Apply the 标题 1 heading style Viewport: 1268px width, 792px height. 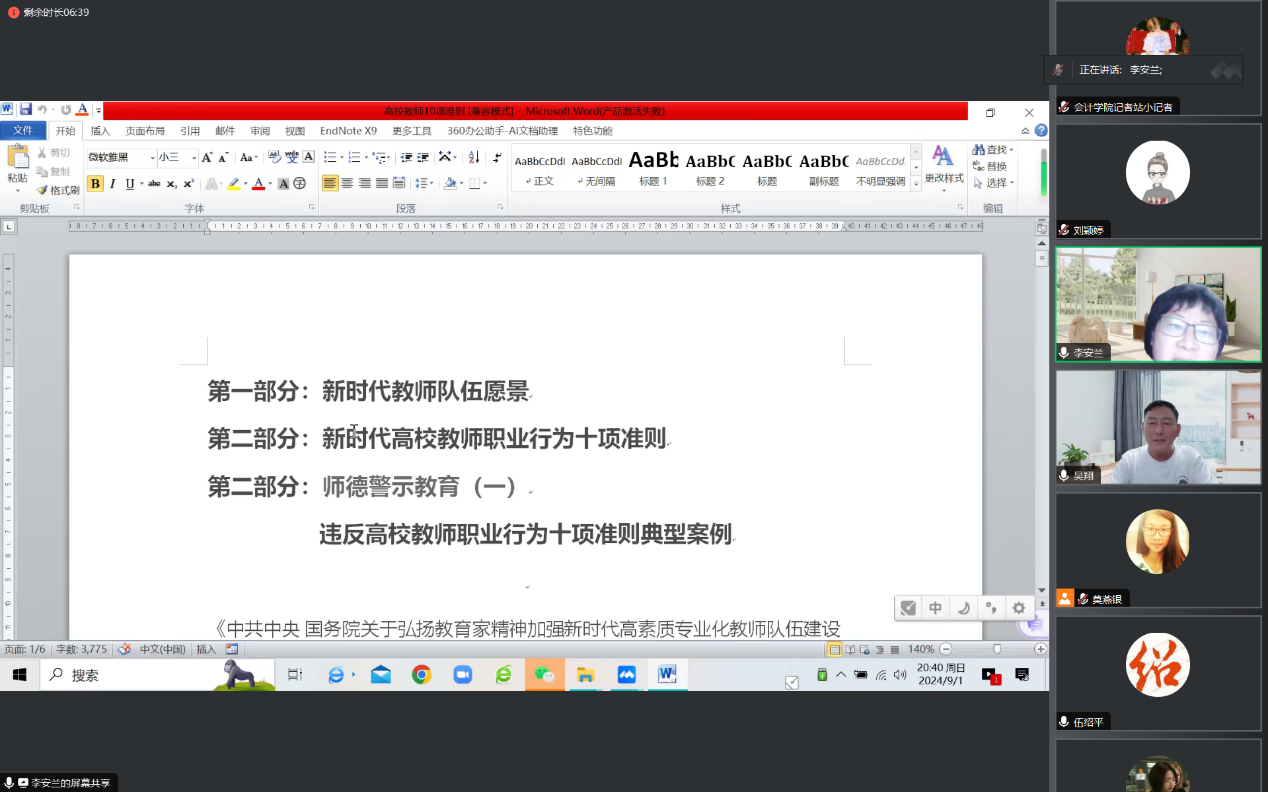coord(653,166)
